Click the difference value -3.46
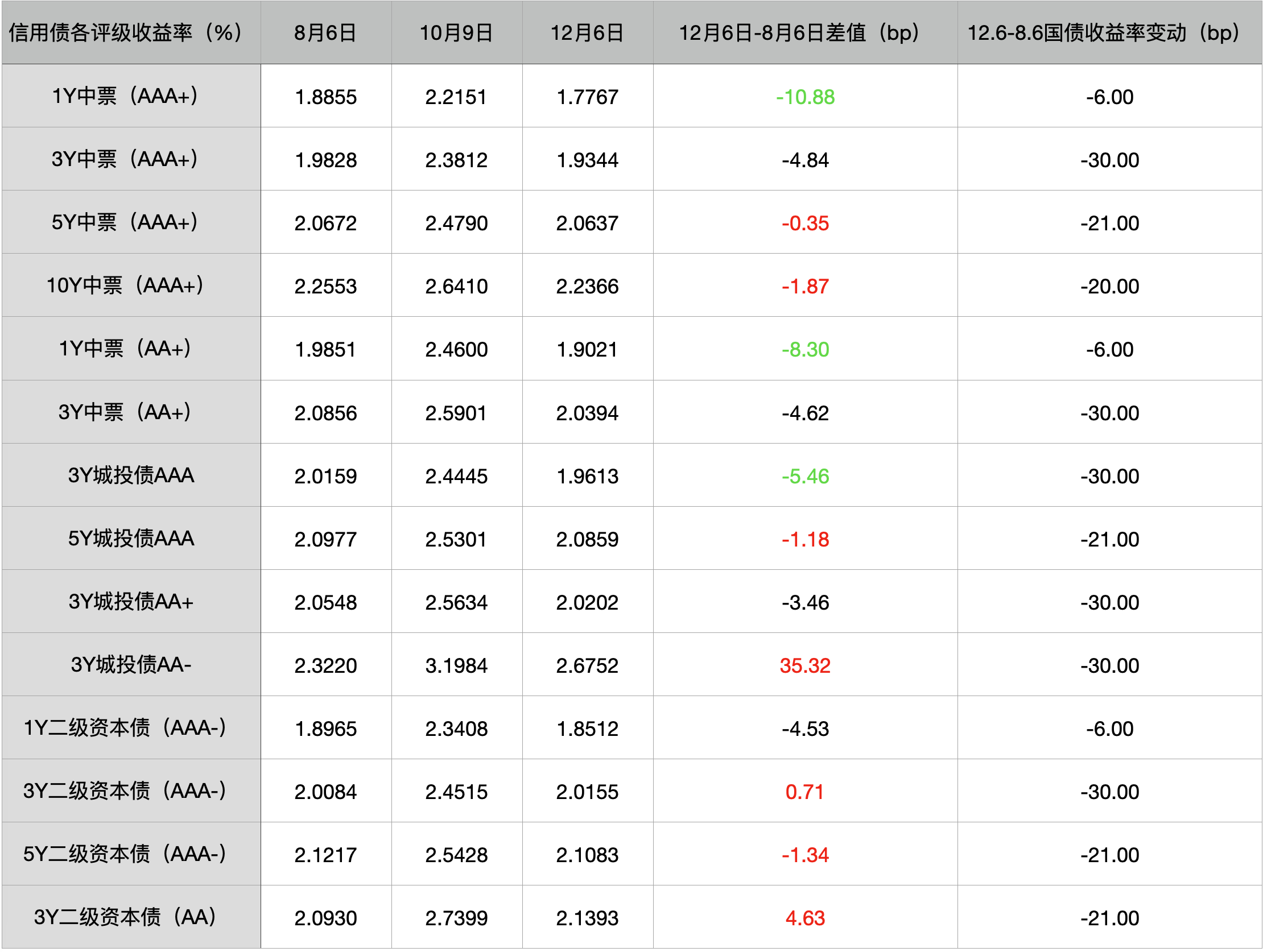The height and width of the screenshot is (952, 1263). (805, 602)
